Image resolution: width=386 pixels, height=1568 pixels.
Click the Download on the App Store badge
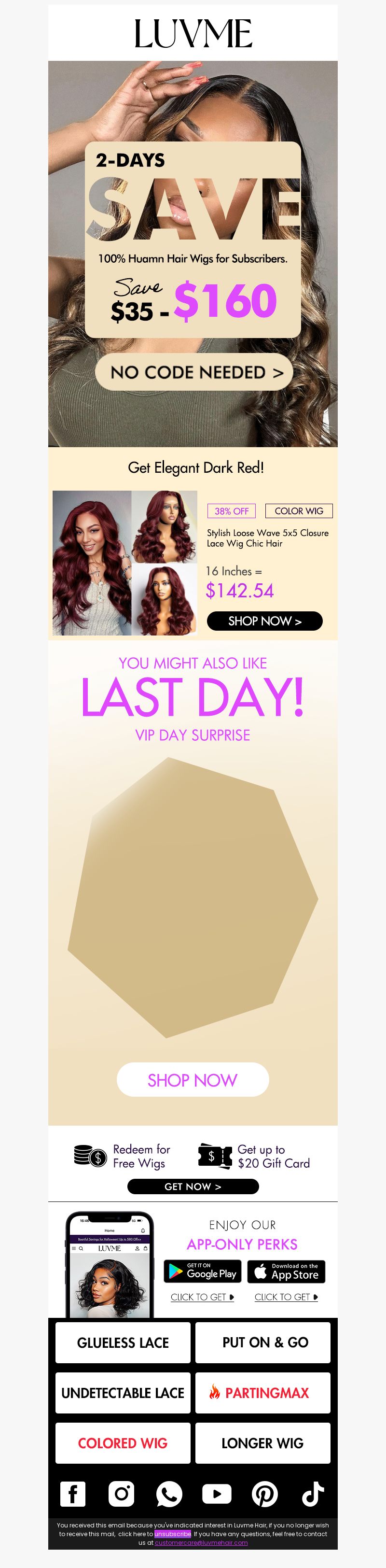click(x=286, y=1271)
